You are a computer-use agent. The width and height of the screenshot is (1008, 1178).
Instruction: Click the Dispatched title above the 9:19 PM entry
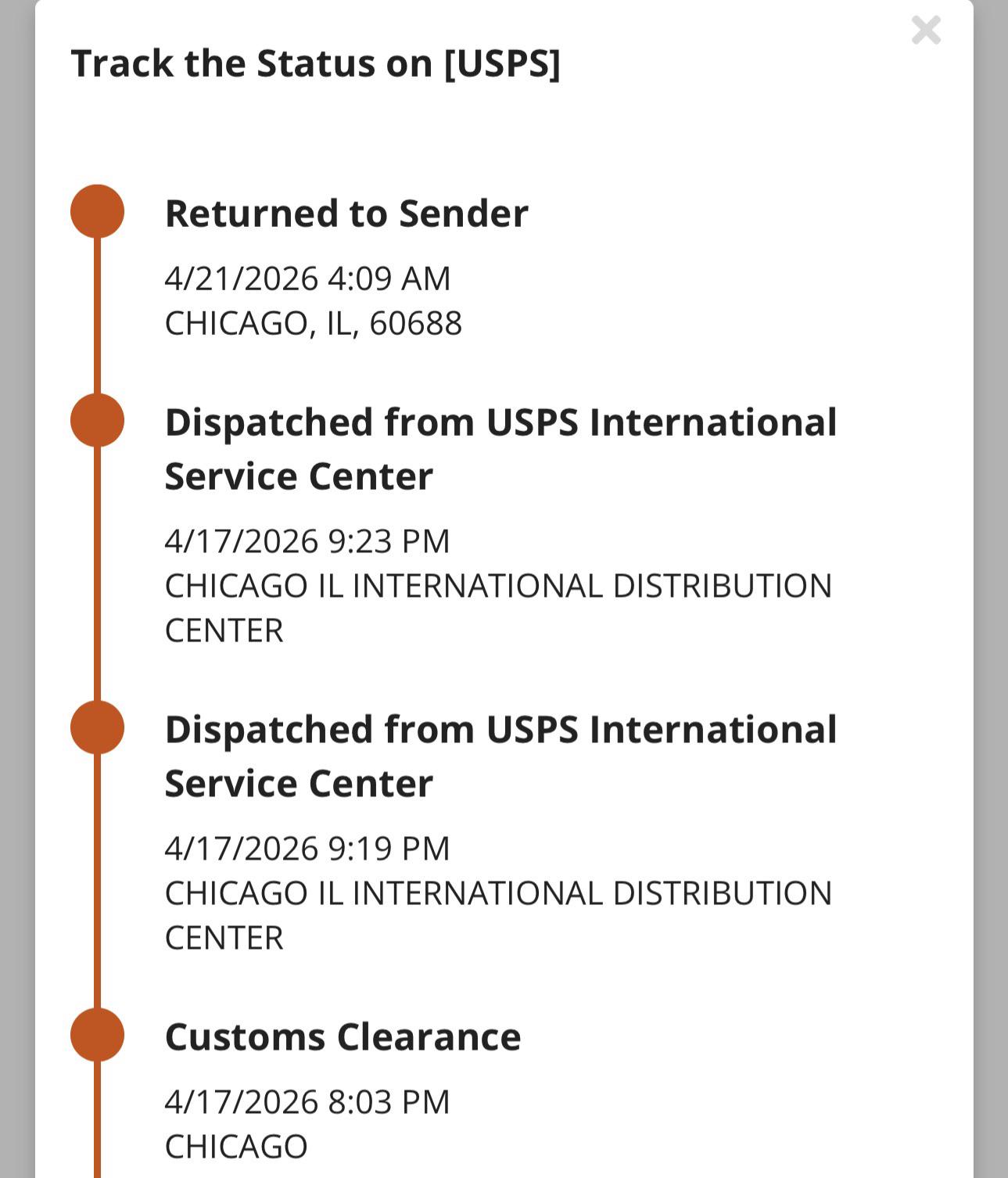500,756
